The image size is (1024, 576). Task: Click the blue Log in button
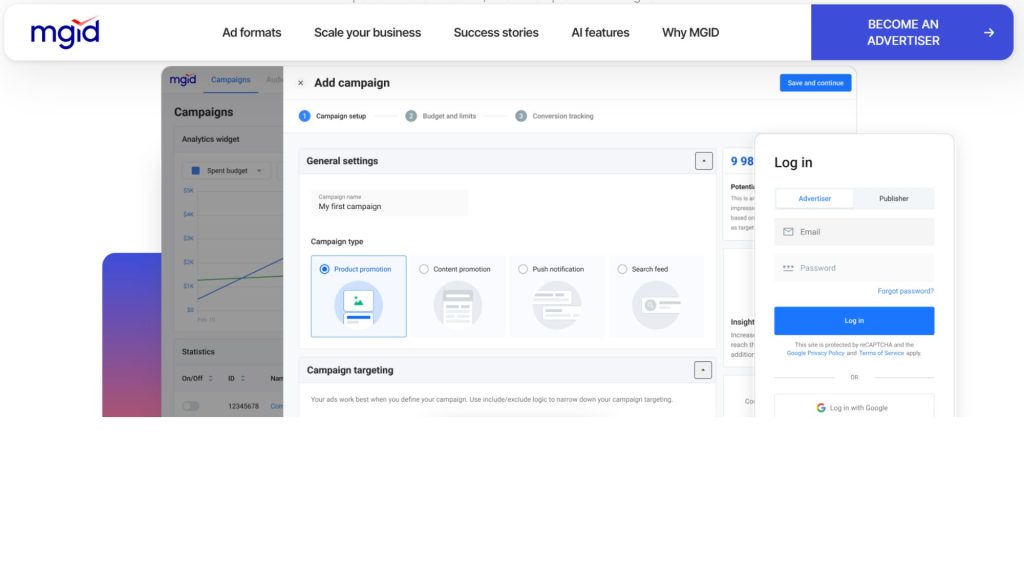click(x=854, y=321)
